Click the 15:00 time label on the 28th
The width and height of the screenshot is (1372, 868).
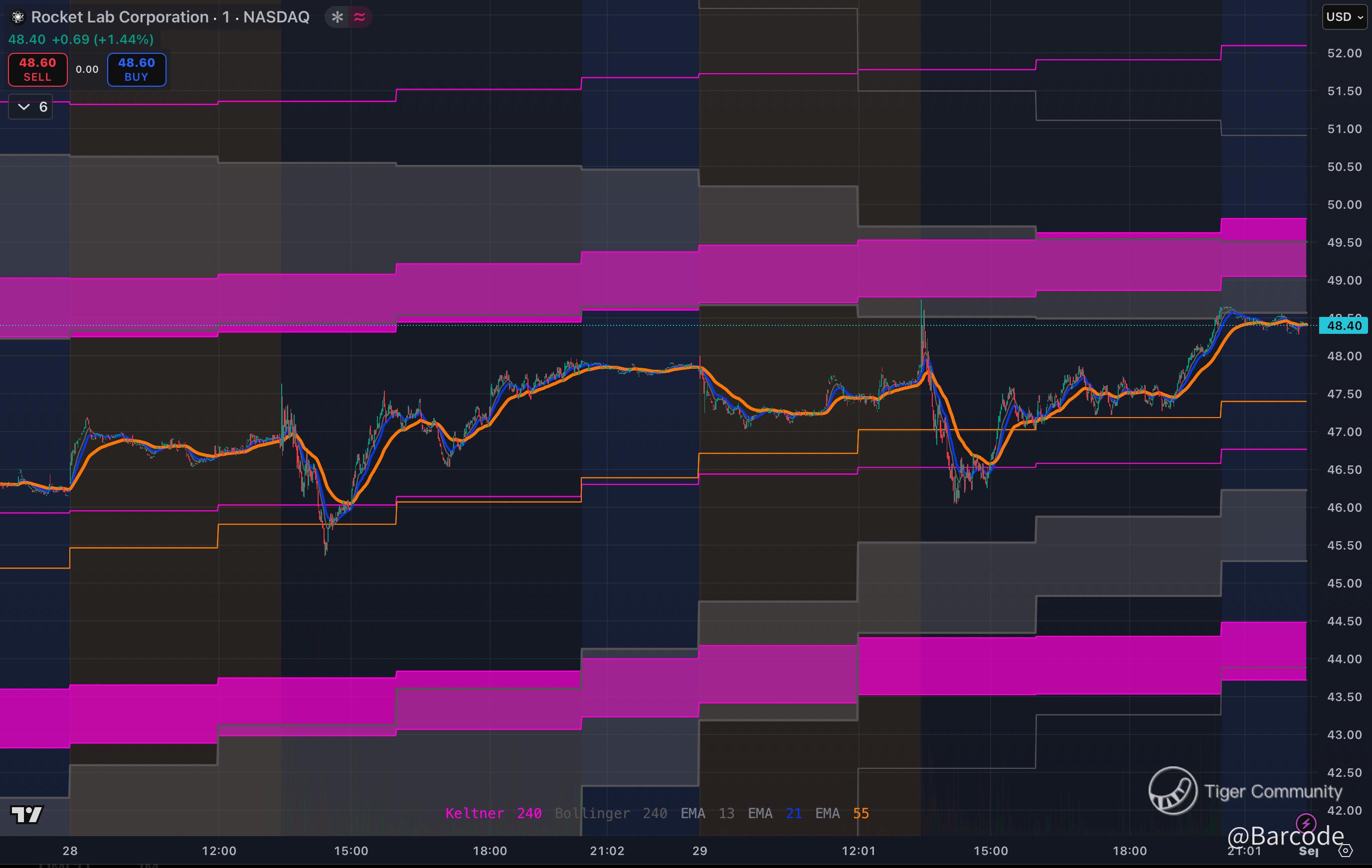point(351,851)
